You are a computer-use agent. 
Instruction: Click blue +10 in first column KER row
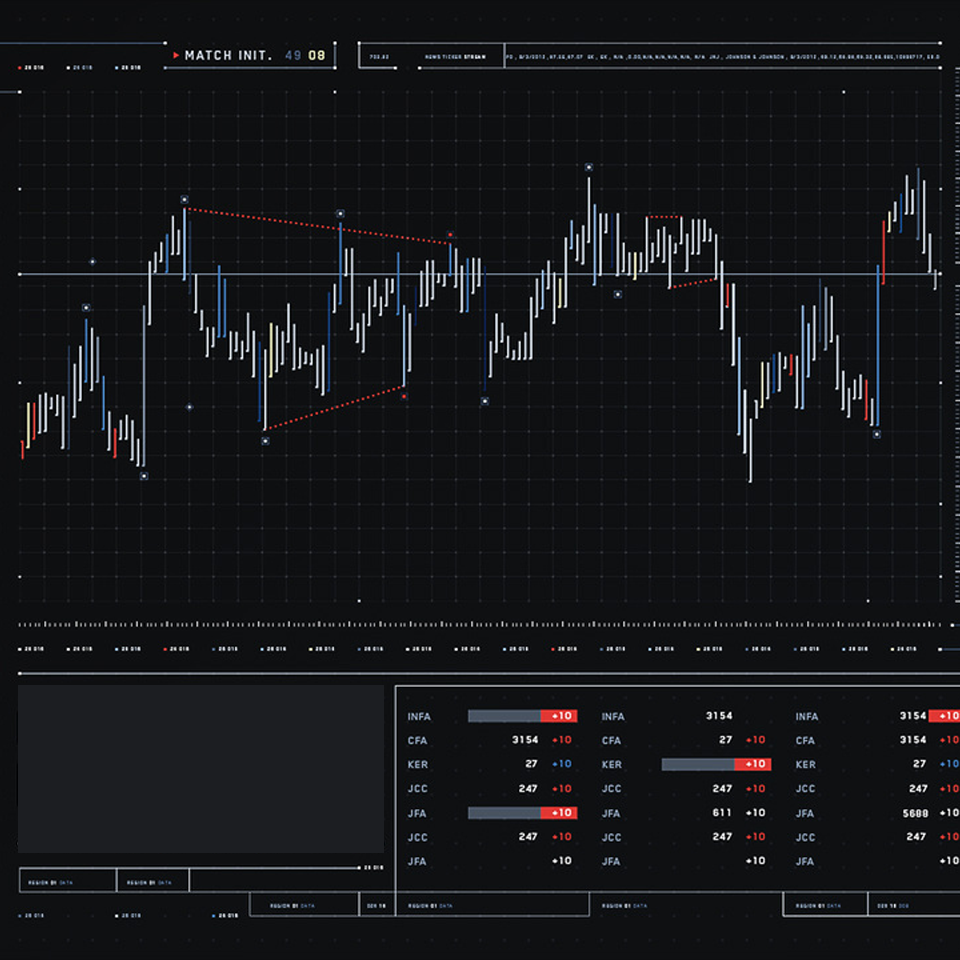click(x=561, y=764)
